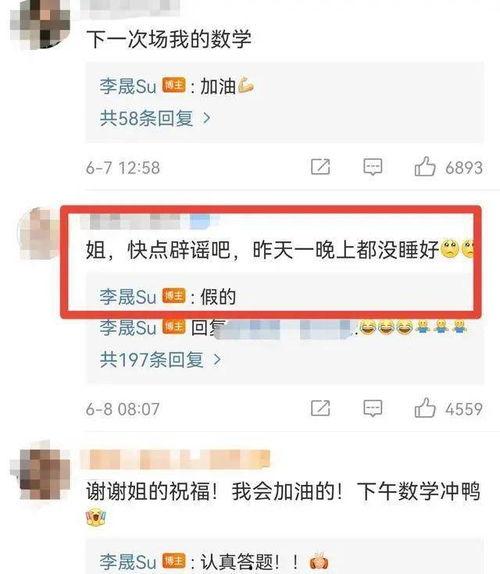Screen dimensions: 500x574
Task: Expand the 共197条回复 replies thread
Action: click(160, 359)
